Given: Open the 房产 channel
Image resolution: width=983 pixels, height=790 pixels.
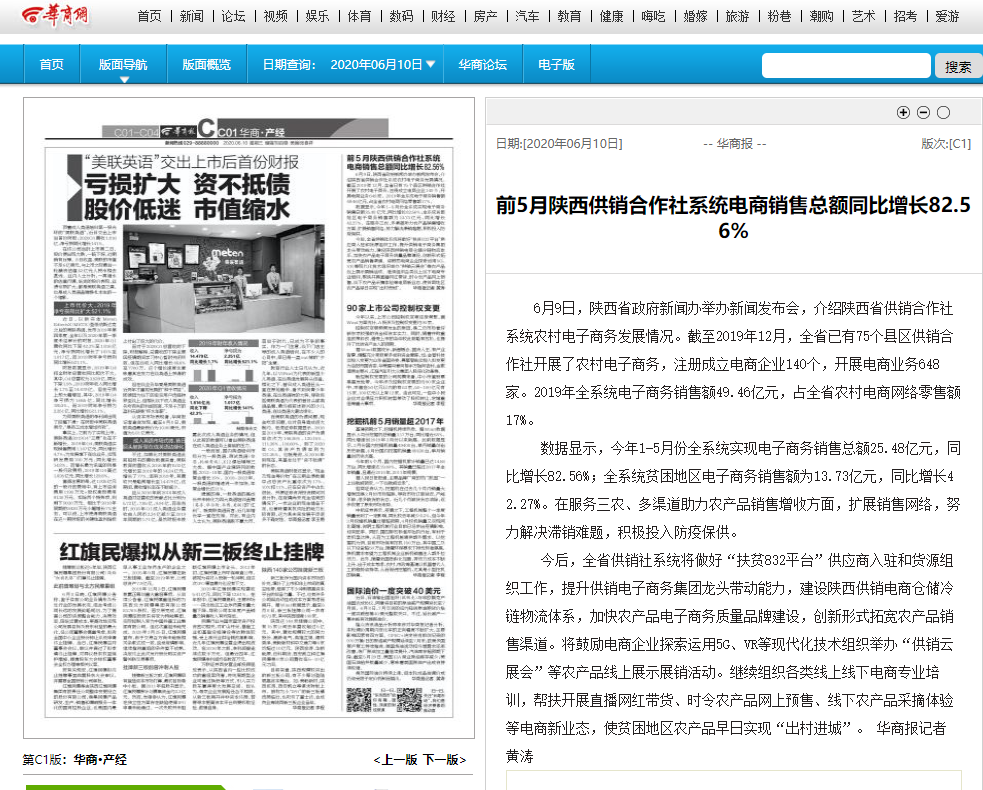Looking at the screenshot, I should point(485,16).
